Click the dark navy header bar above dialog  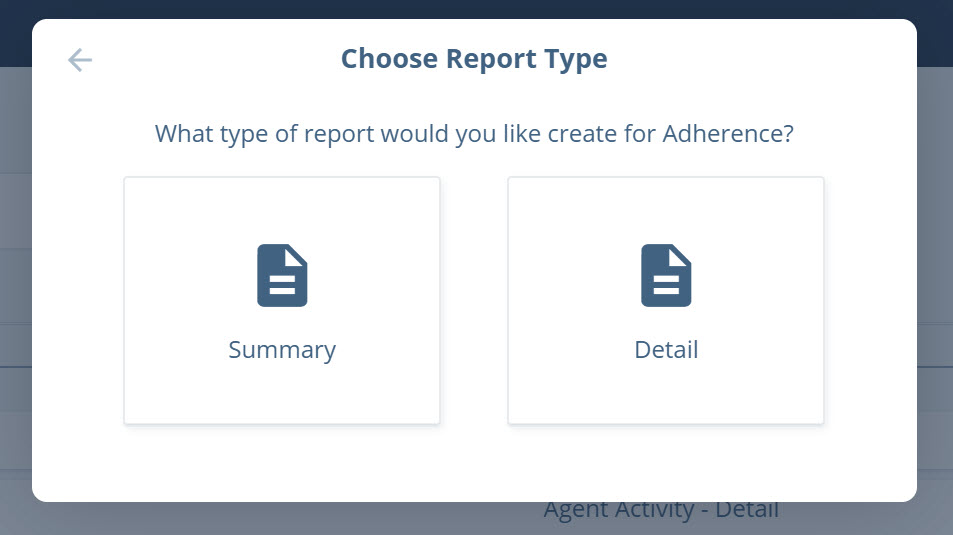pos(476,9)
